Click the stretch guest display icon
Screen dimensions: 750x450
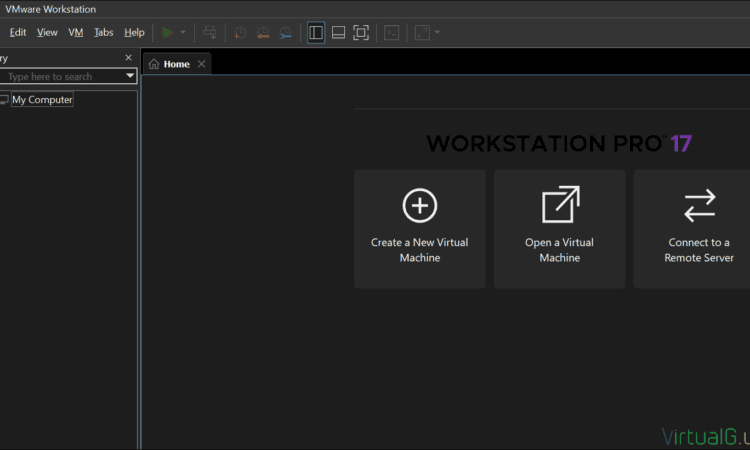[422, 32]
